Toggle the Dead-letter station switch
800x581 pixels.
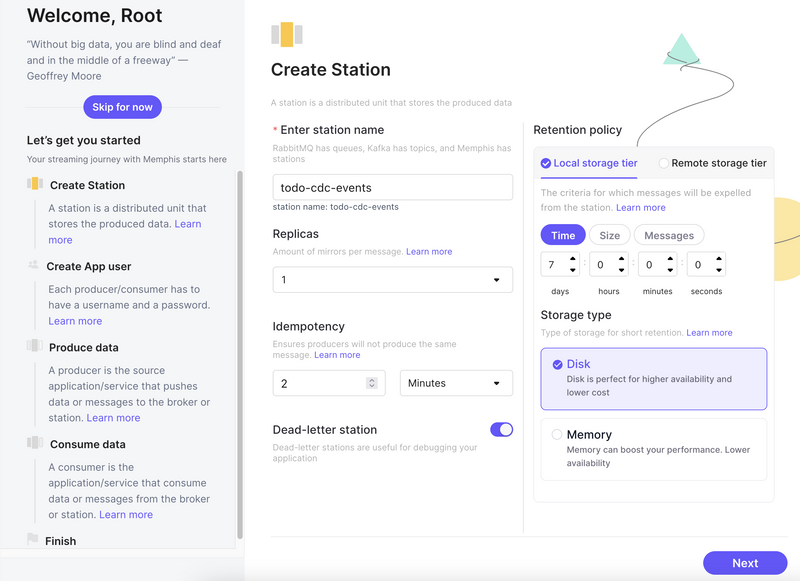point(501,429)
